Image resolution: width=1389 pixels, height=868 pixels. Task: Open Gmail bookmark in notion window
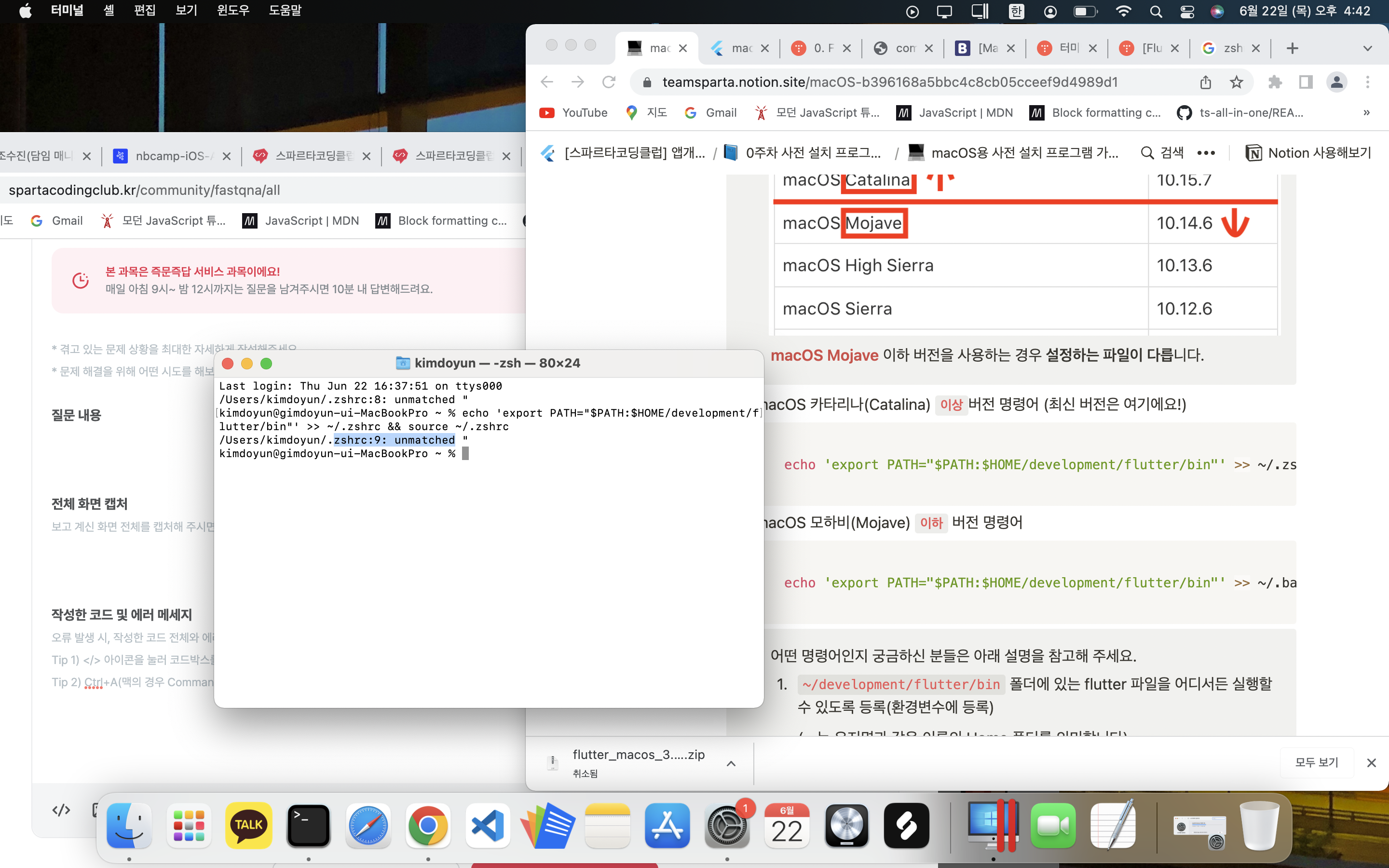(710, 112)
